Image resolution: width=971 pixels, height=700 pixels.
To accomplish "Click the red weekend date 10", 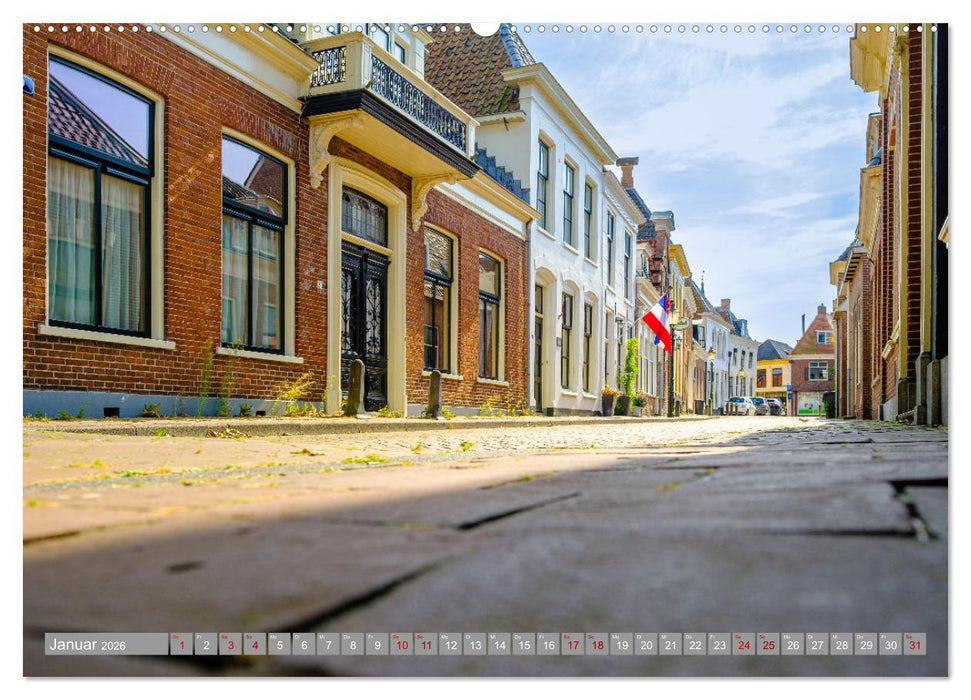I will pos(401,646).
